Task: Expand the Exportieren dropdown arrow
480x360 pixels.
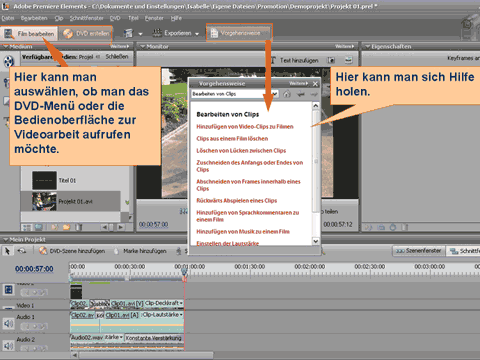Action: point(197,34)
